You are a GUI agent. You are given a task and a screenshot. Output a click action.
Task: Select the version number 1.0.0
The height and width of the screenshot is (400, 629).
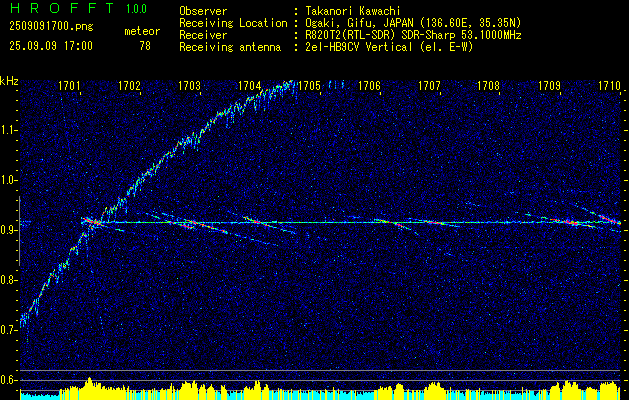[136, 9]
